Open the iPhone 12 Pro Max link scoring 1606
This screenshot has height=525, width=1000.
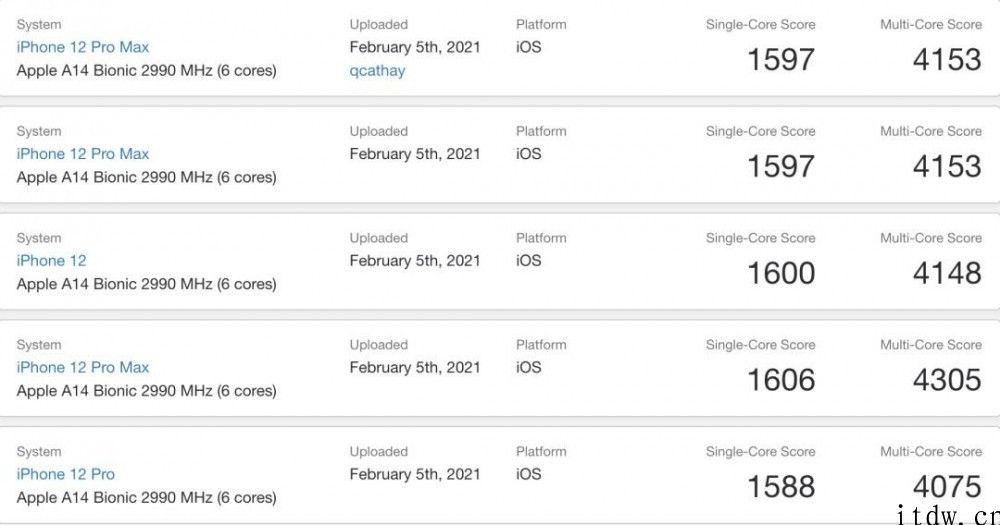(83, 367)
